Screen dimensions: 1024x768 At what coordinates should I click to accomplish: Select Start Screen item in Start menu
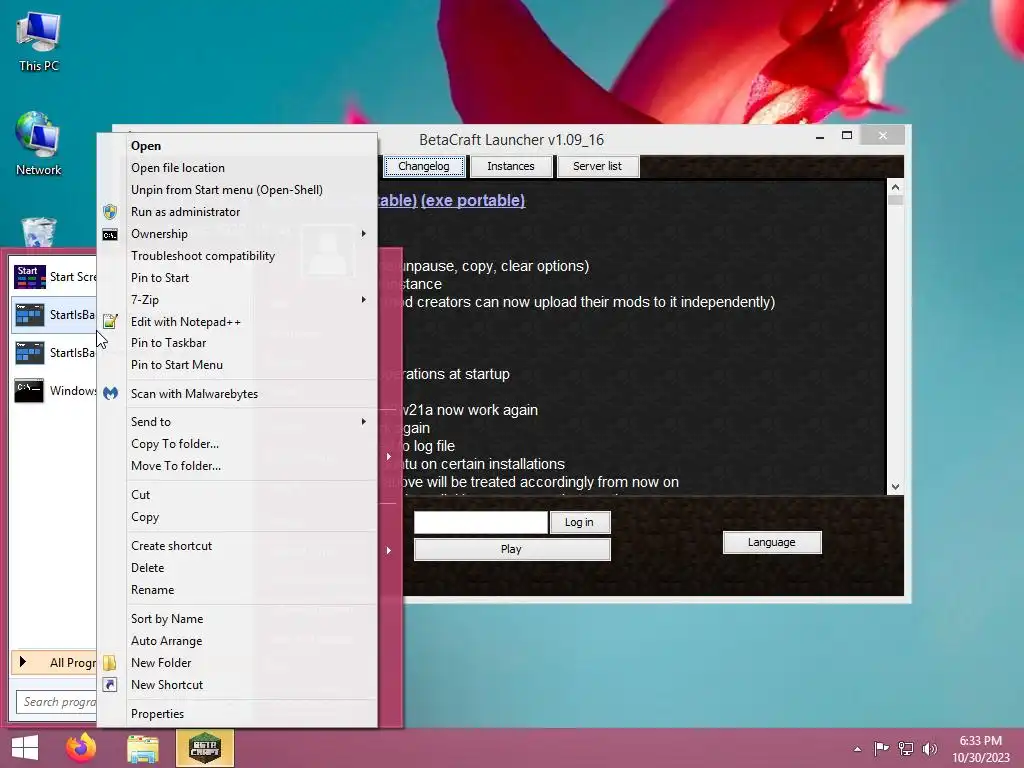coord(54,277)
